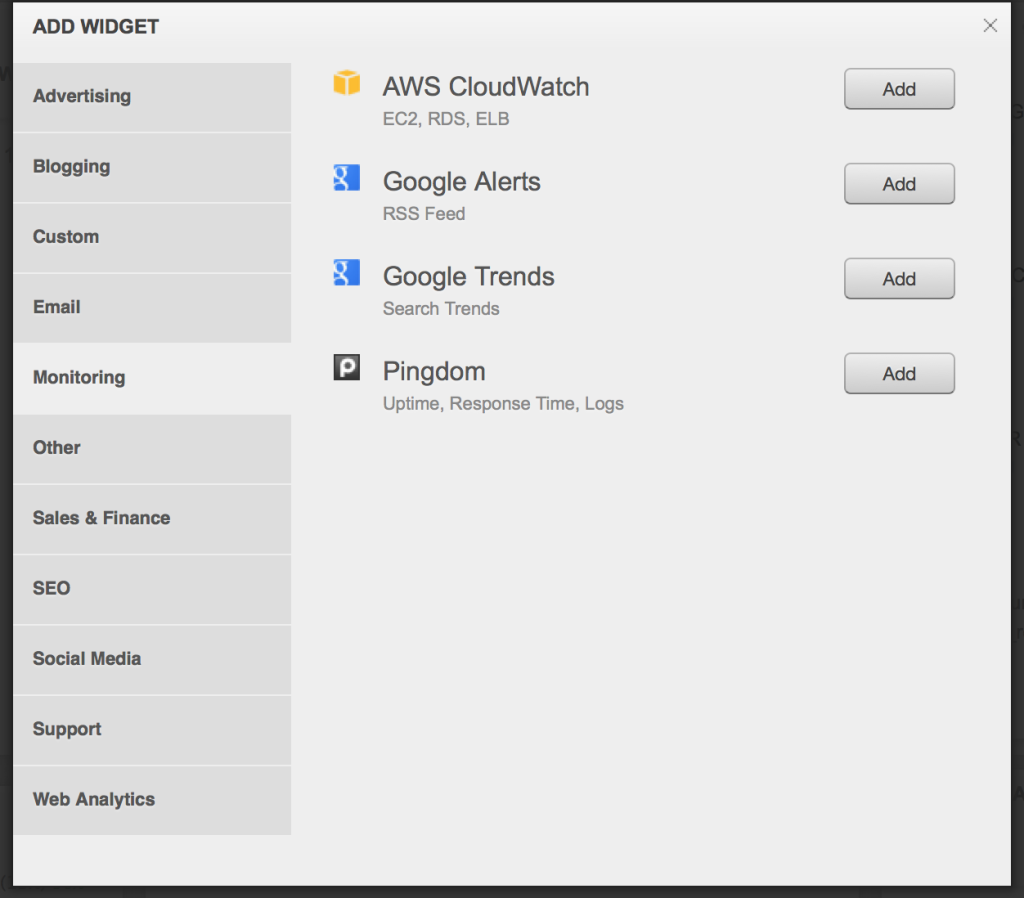This screenshot has width=1024, height=898.
Task: Add the Google Trends widget
Action: [x=899, y=278]
